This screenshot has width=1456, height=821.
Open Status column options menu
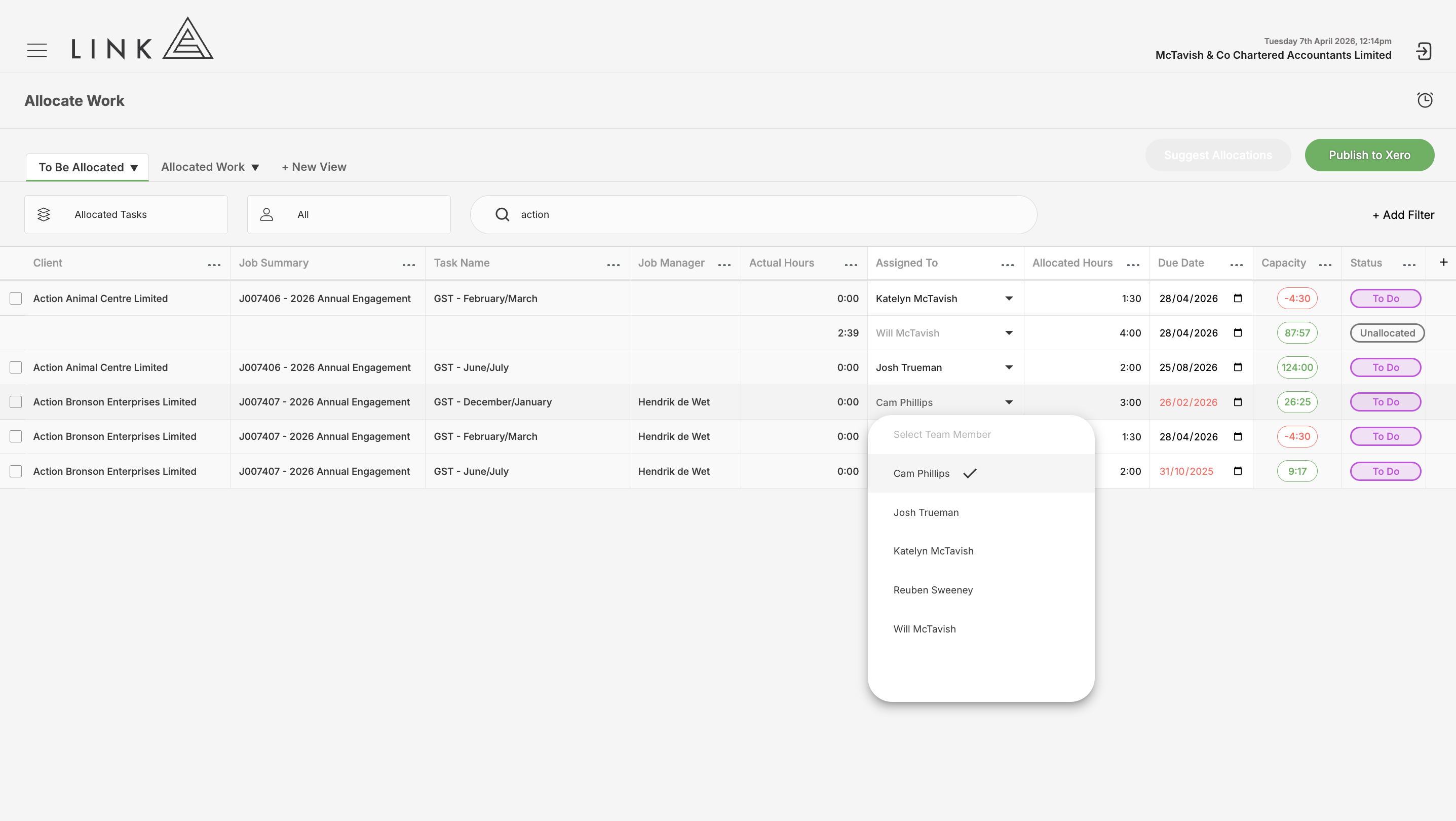pos(1409,265)
